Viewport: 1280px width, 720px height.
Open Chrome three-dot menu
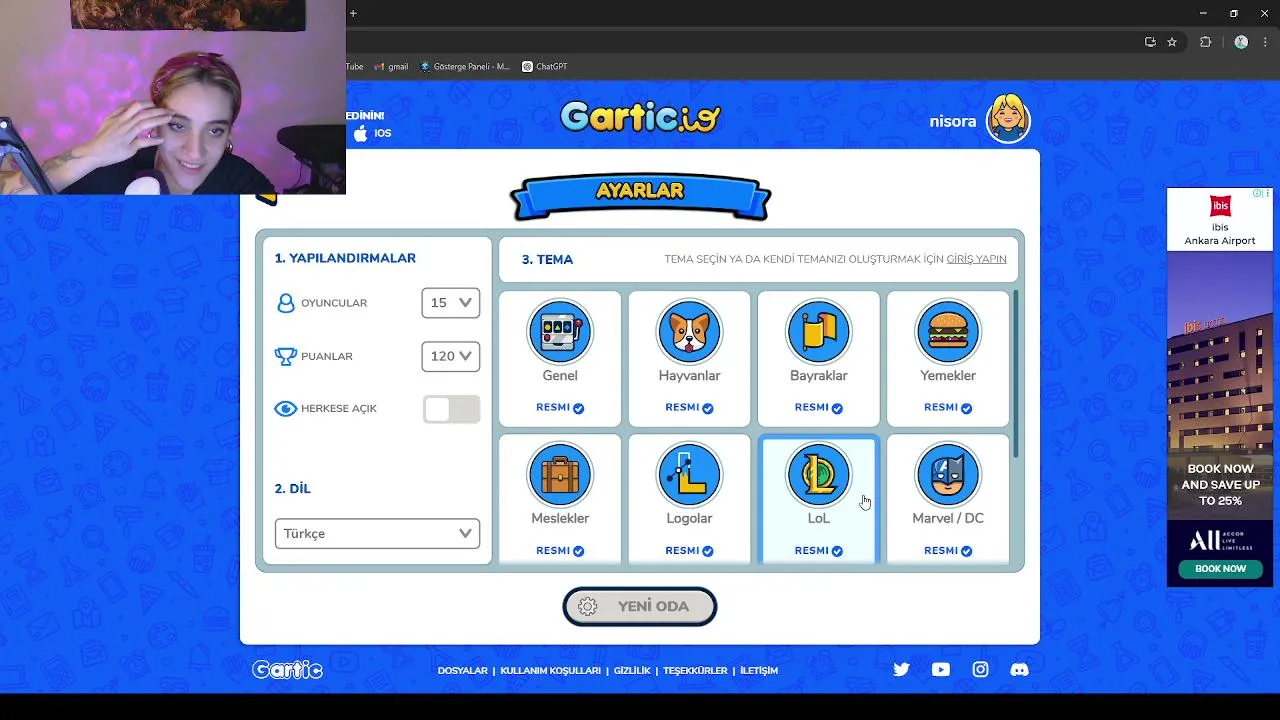click(x=1266, y=42)
